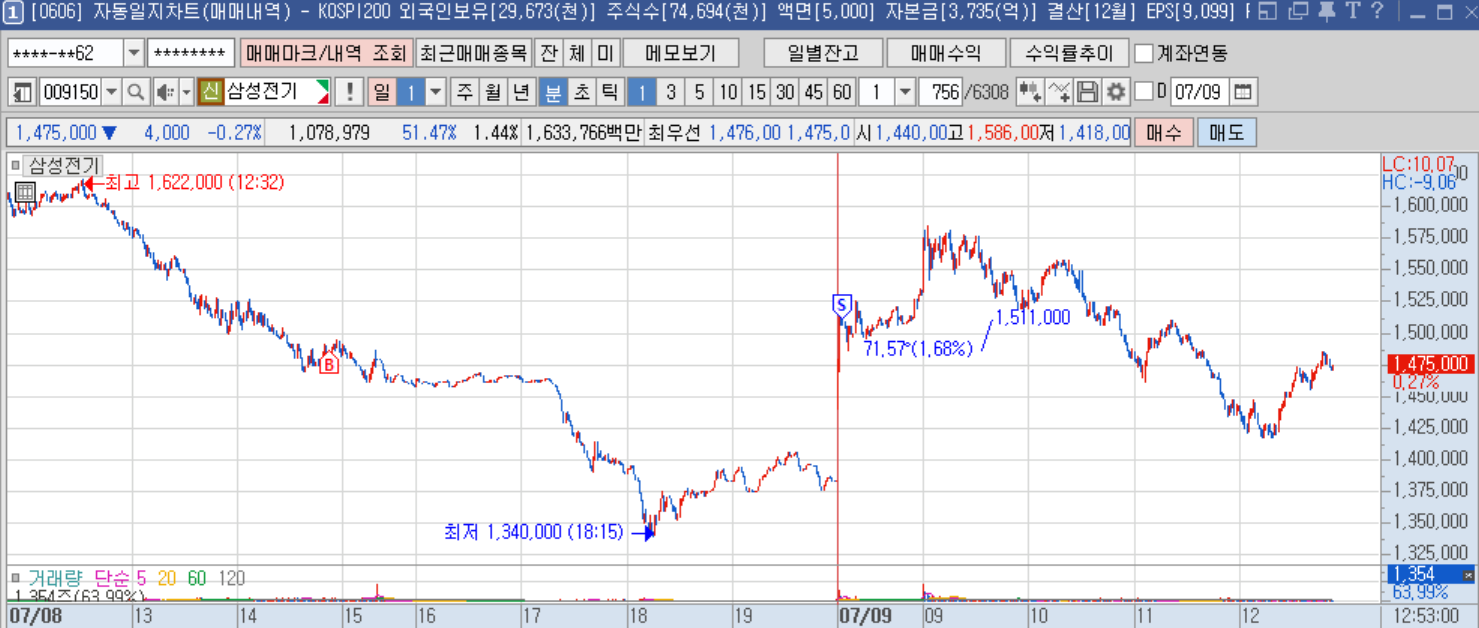This screenshot has height=628, width=1479.
Task: Save the chart with the floppy disk icon
Action: tap(1088, 93)
